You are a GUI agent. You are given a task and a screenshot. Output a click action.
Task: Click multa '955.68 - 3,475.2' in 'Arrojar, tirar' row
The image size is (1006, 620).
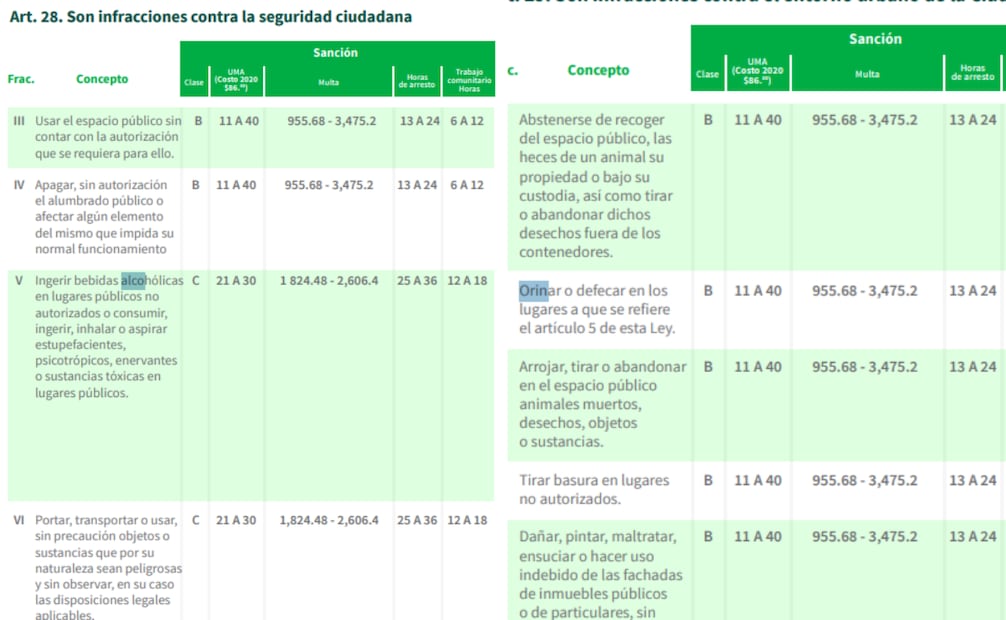click(865, 366)
